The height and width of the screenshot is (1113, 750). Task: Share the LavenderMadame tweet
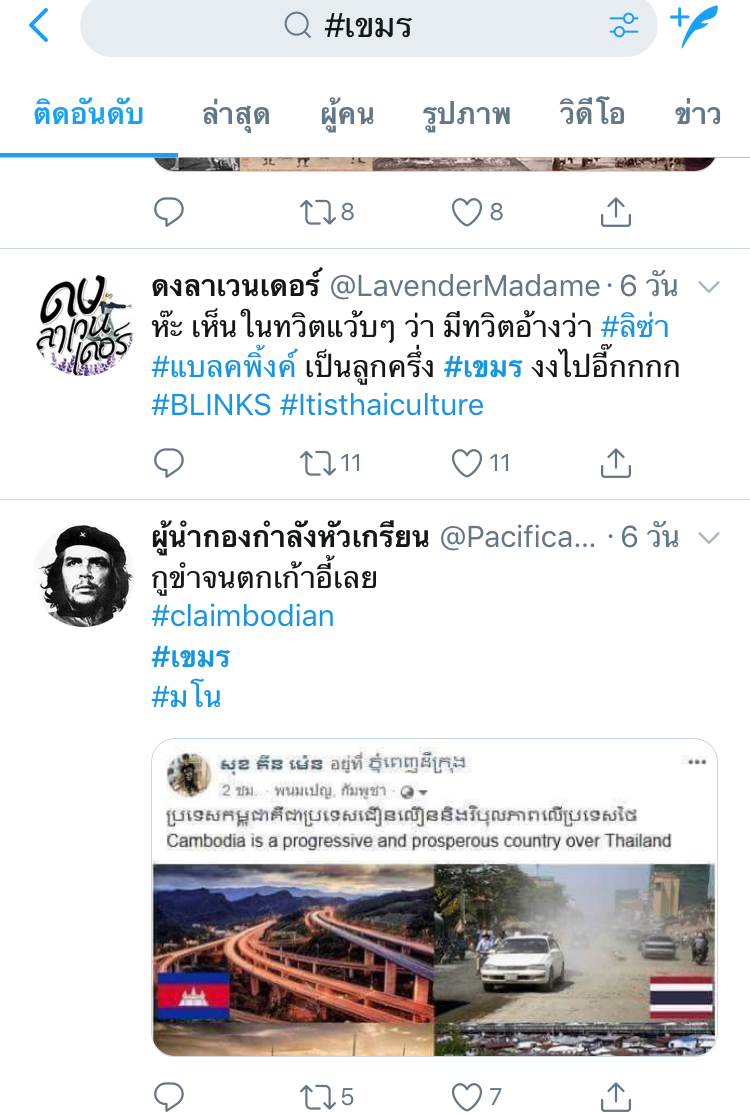616,463
